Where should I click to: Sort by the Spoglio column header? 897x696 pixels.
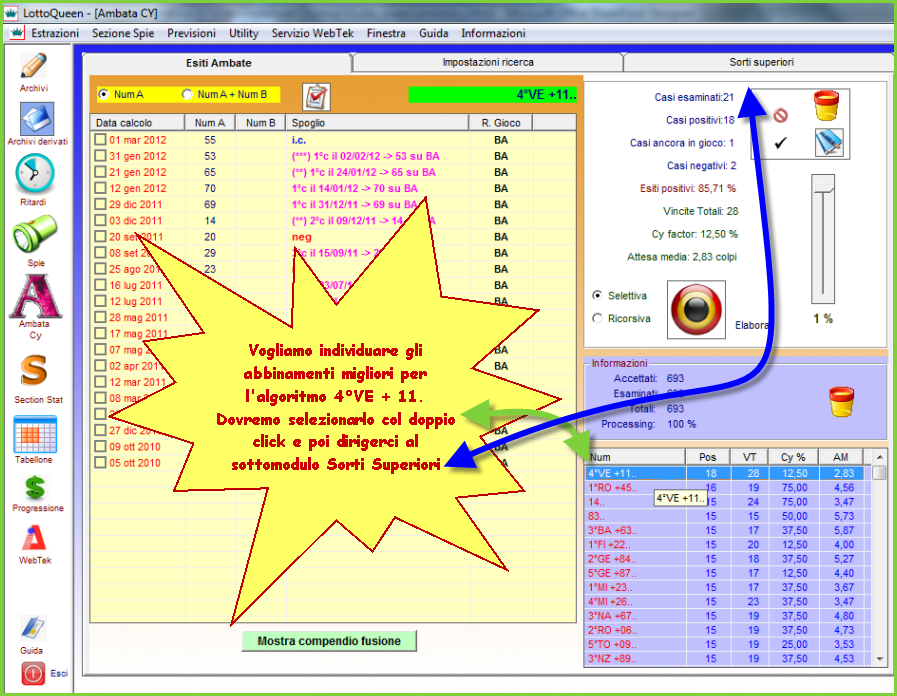point(378,122)
